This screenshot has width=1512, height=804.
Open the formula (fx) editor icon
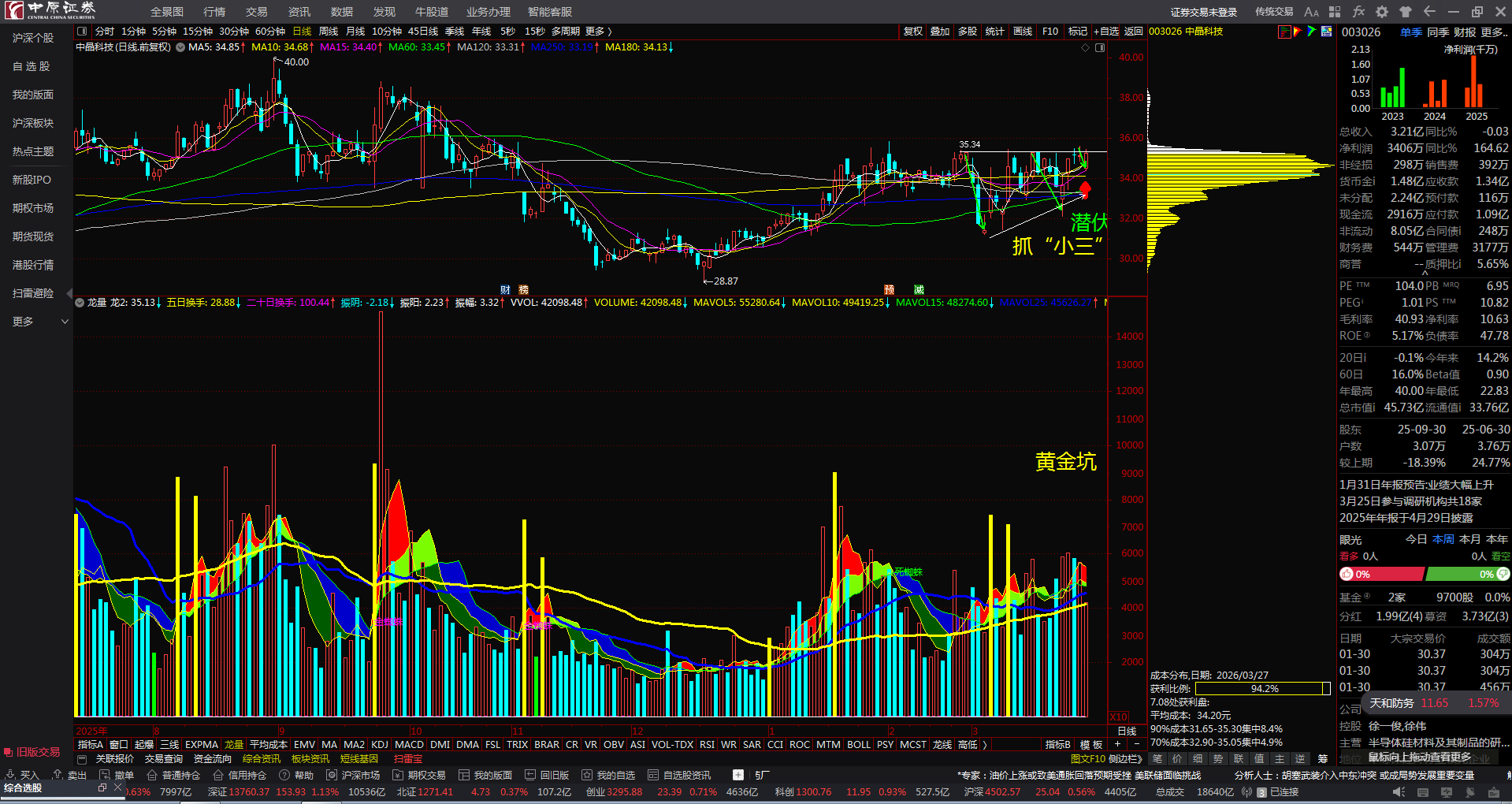click(1358, 12)
